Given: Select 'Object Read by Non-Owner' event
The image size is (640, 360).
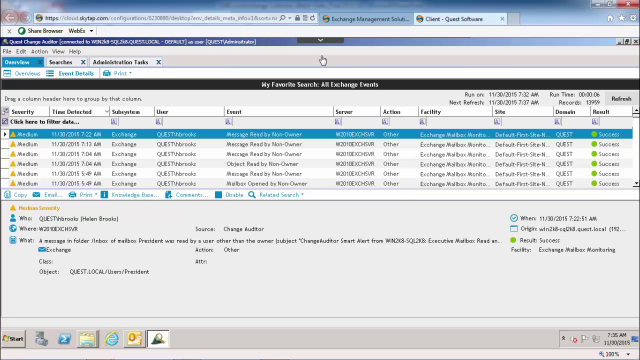Looking at the screenshot, I should coord(317,164).
